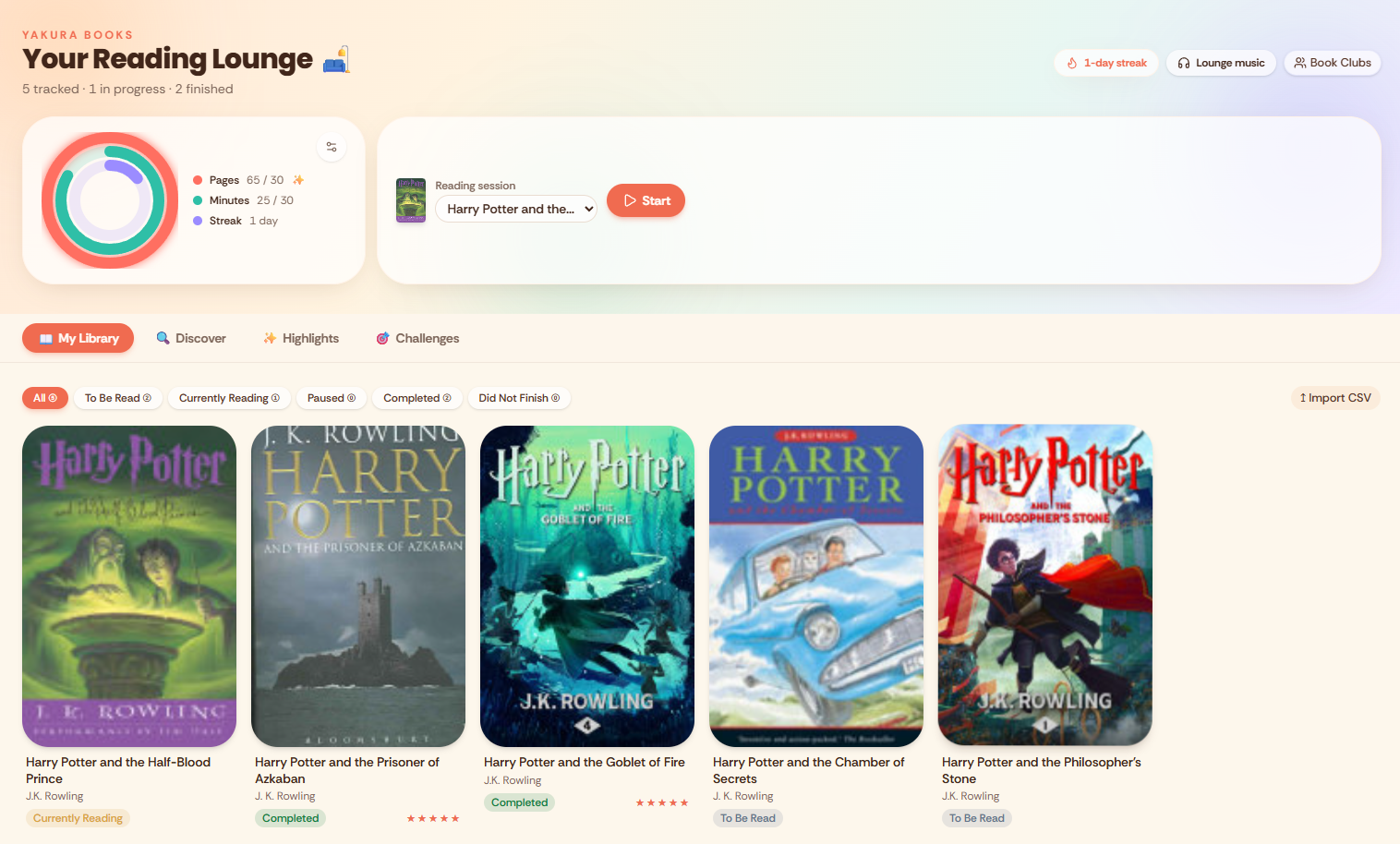The image size is (1400, 844).
Task: Open the Philosopher's Stone book cover
Action: [x=1045, y=585]
